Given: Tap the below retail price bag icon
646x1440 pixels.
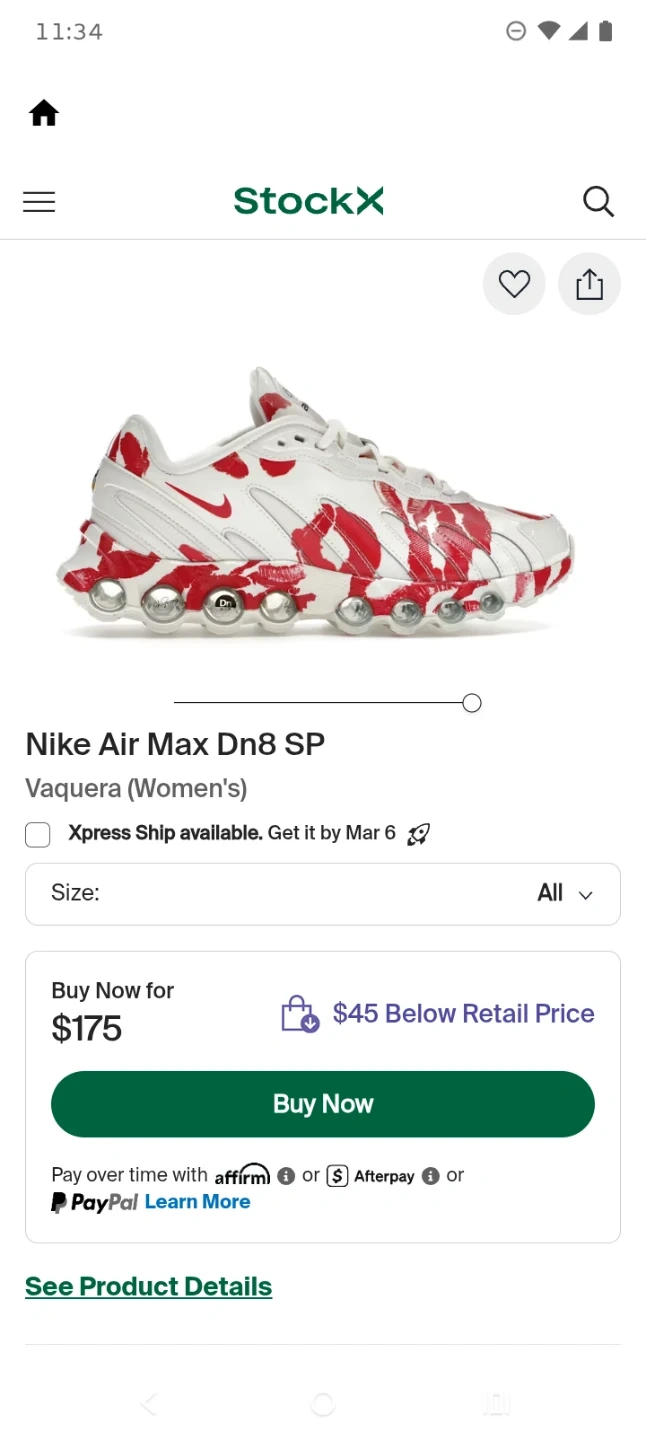Looking at the screenshot, I should 299,1014.
